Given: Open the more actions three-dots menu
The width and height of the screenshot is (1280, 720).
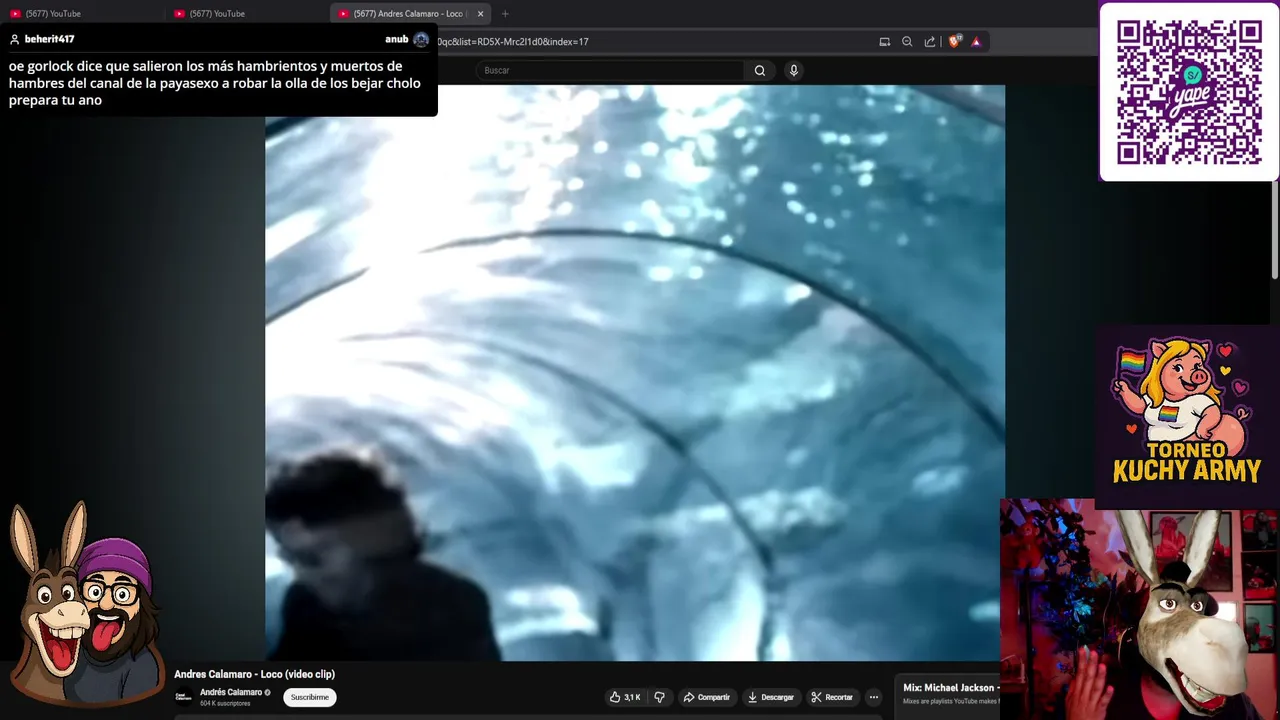Looking at the screenshot, I should (x=873, y=697).
